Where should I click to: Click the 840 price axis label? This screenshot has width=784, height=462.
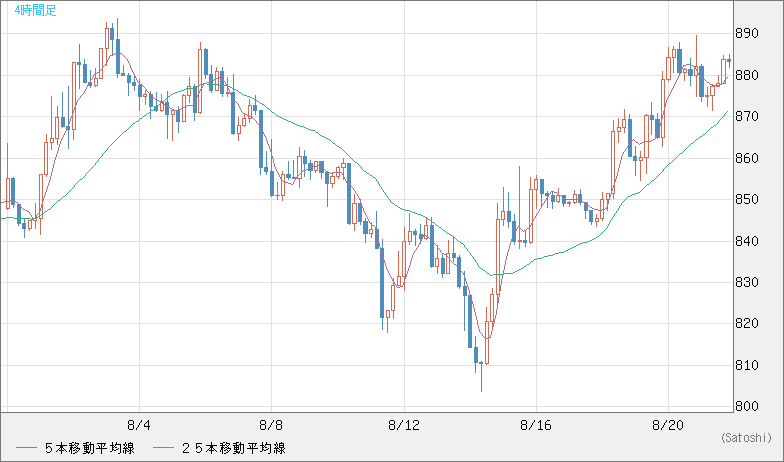click(746, 241)
